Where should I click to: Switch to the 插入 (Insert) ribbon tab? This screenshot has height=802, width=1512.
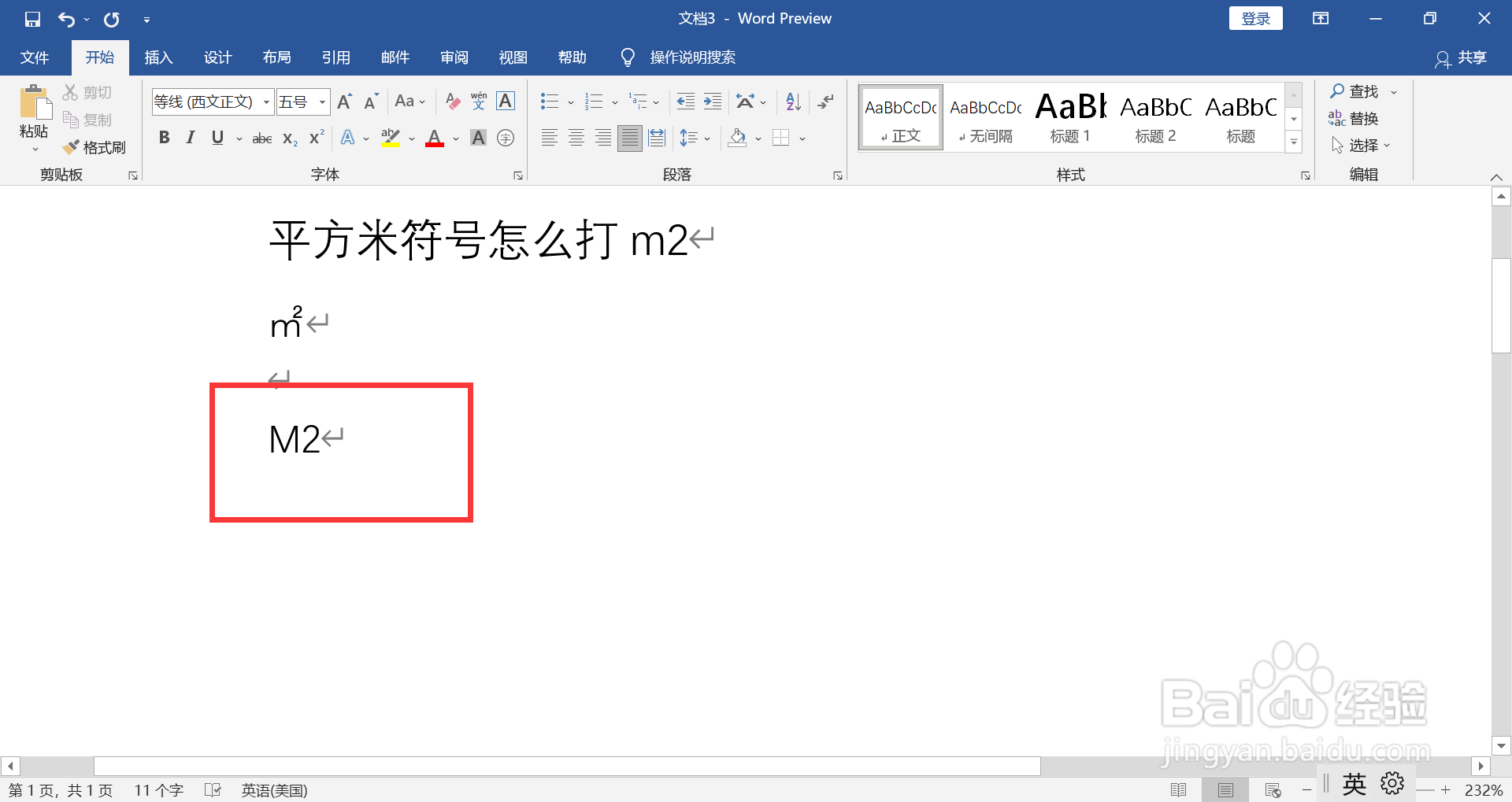[158, 57]
